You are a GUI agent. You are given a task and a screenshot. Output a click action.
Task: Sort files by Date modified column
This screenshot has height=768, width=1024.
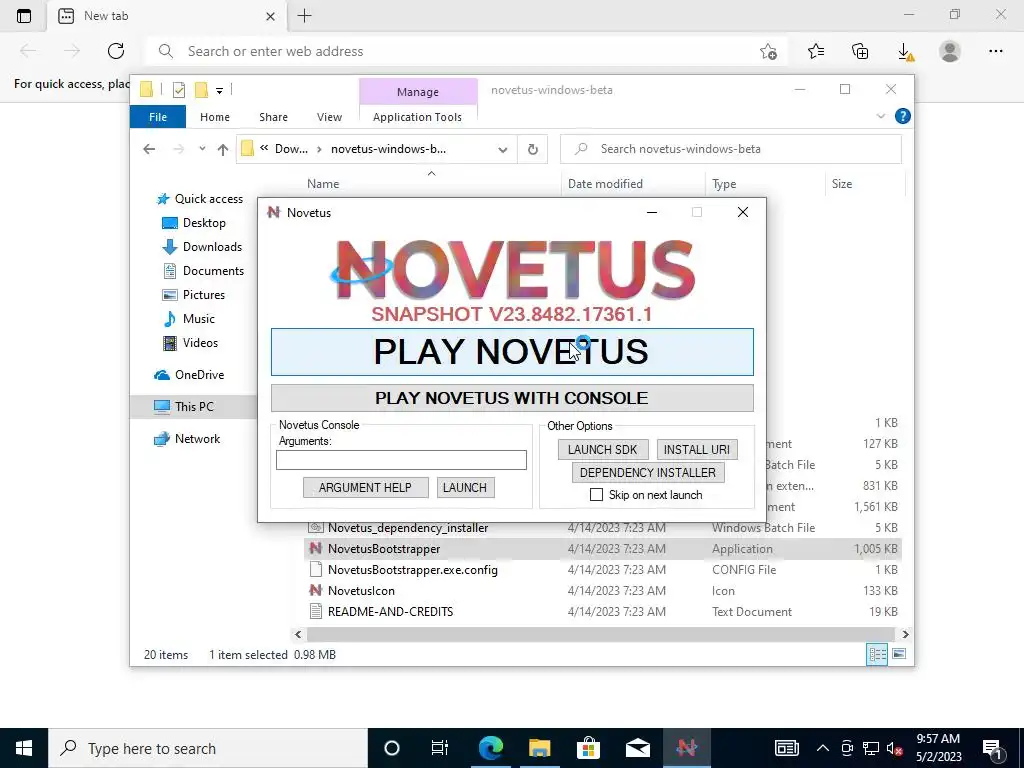(633, 184)
